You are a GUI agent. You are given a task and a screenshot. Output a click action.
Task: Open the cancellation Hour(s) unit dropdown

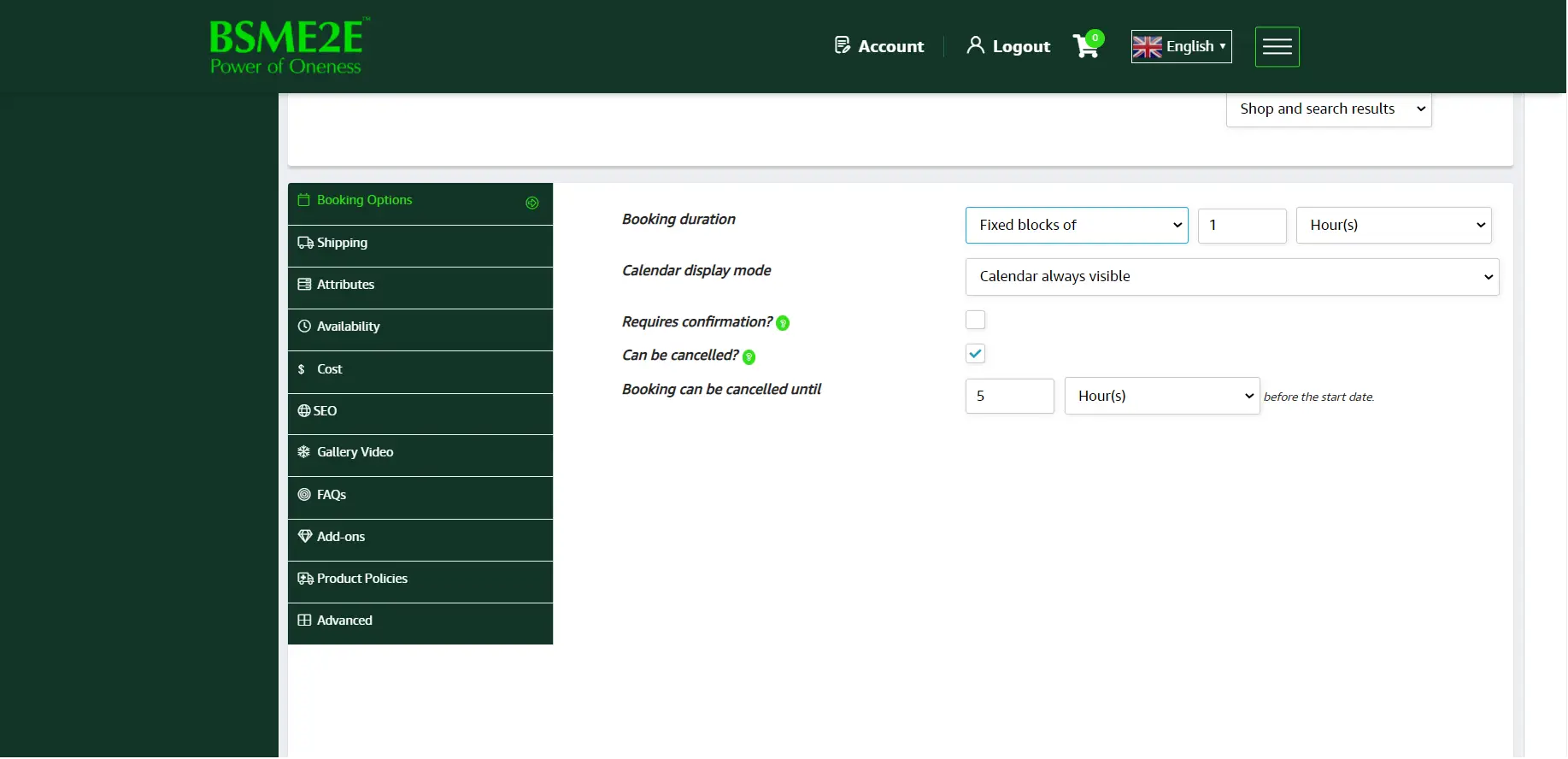point(1162,397)
